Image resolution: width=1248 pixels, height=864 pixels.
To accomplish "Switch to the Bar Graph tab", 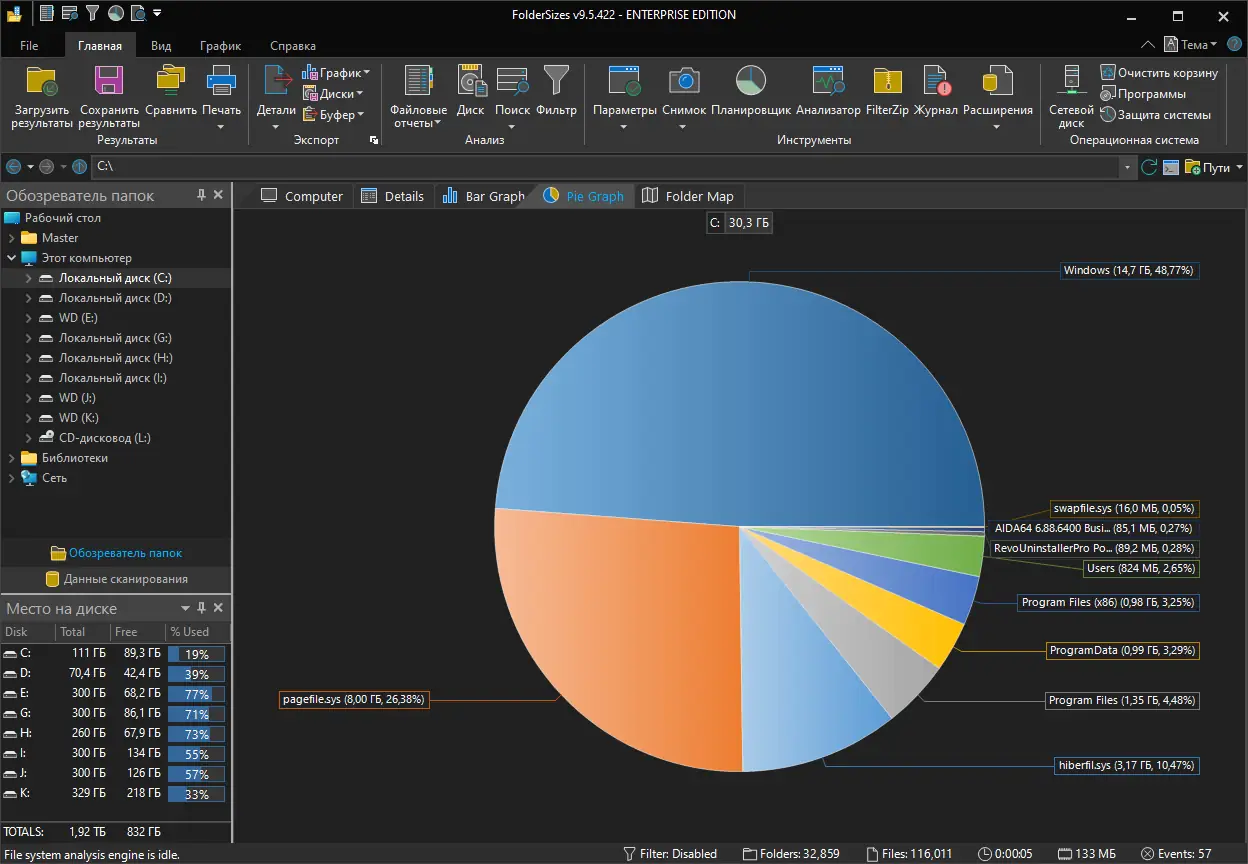I will (484, 196).
